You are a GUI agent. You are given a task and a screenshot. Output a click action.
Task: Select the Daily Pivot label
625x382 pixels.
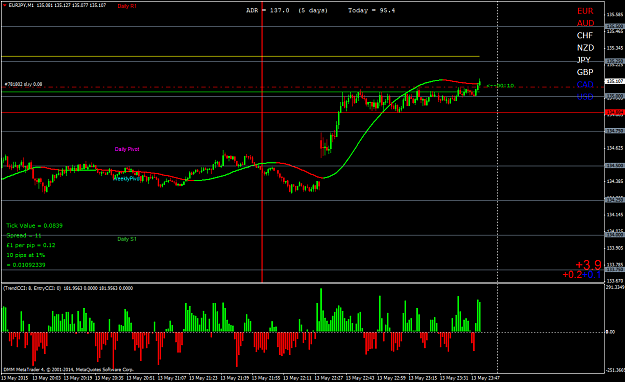tap(127, 149)
